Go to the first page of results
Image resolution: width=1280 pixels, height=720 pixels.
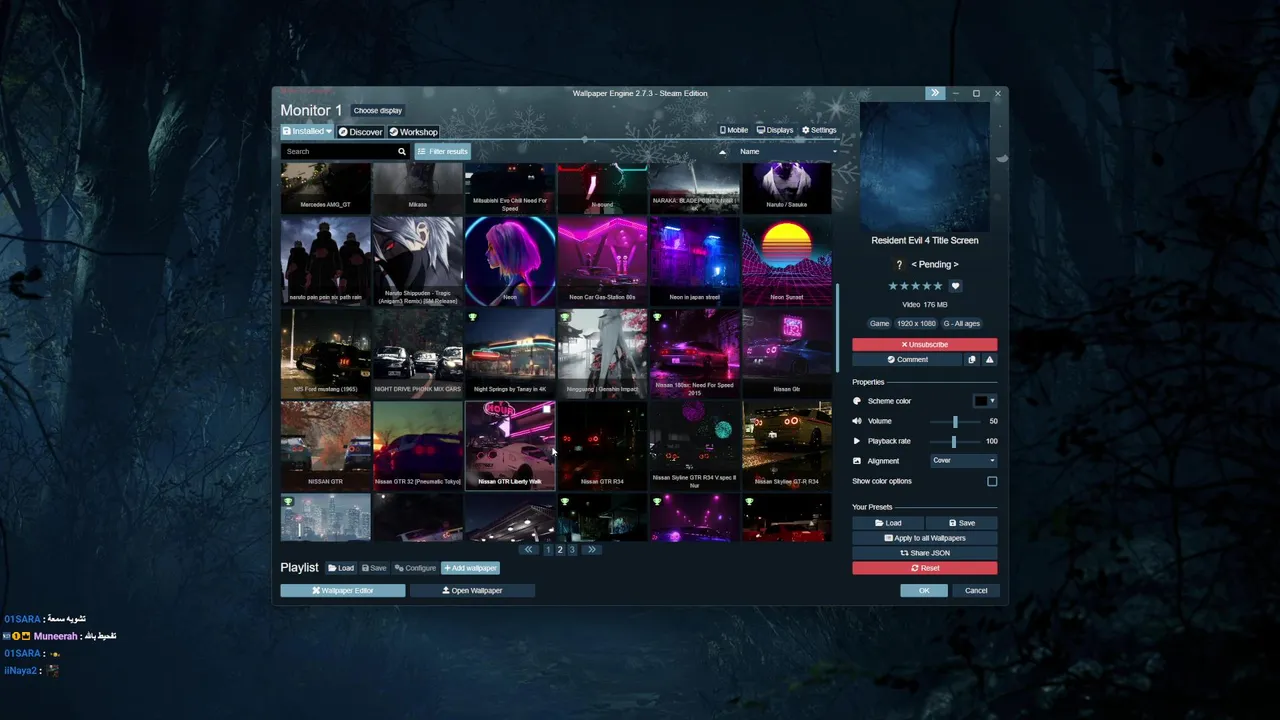529,550
